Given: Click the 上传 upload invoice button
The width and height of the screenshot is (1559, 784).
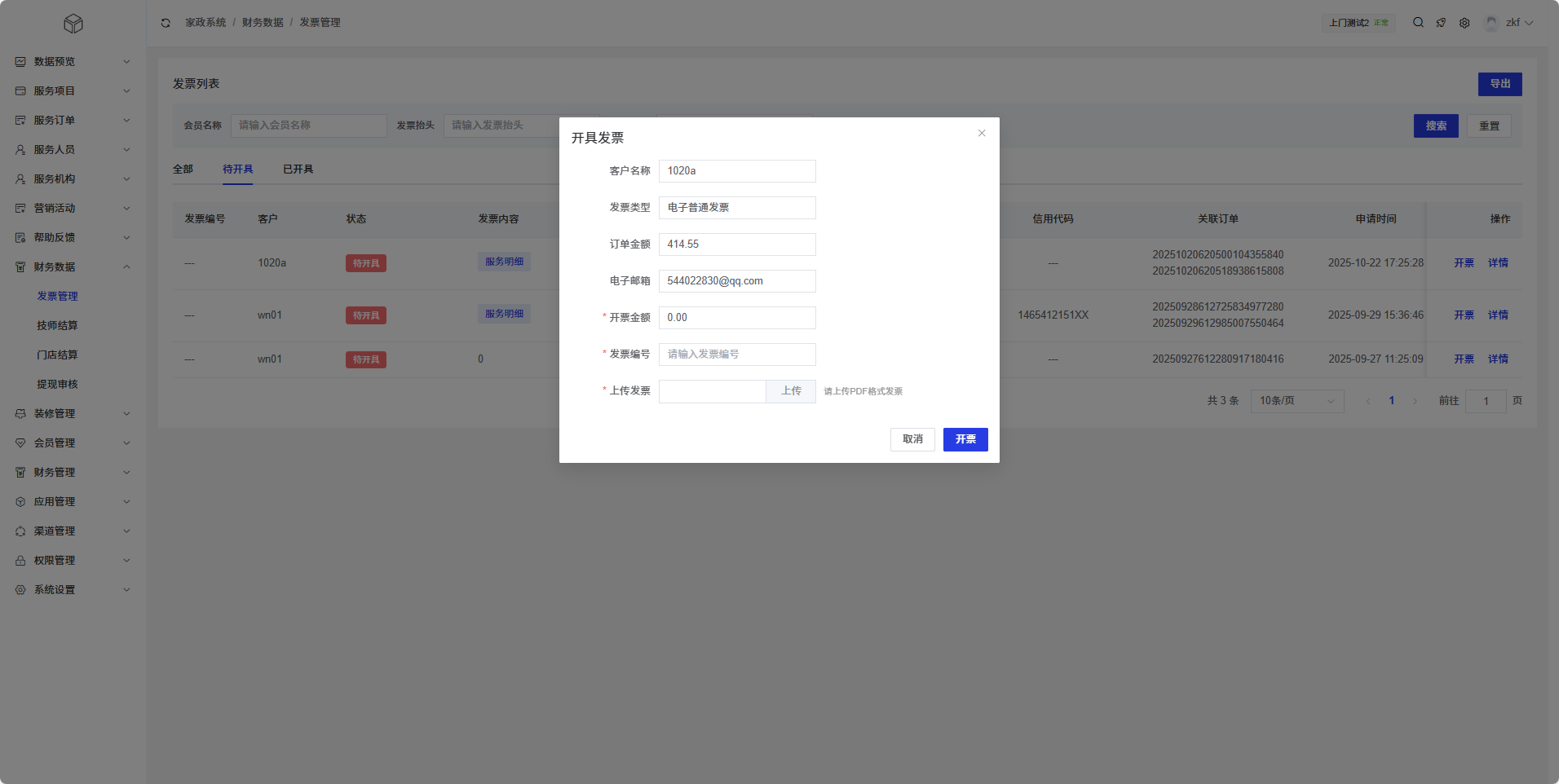Looking at the screenshot, I should click(x=791, y=391).
